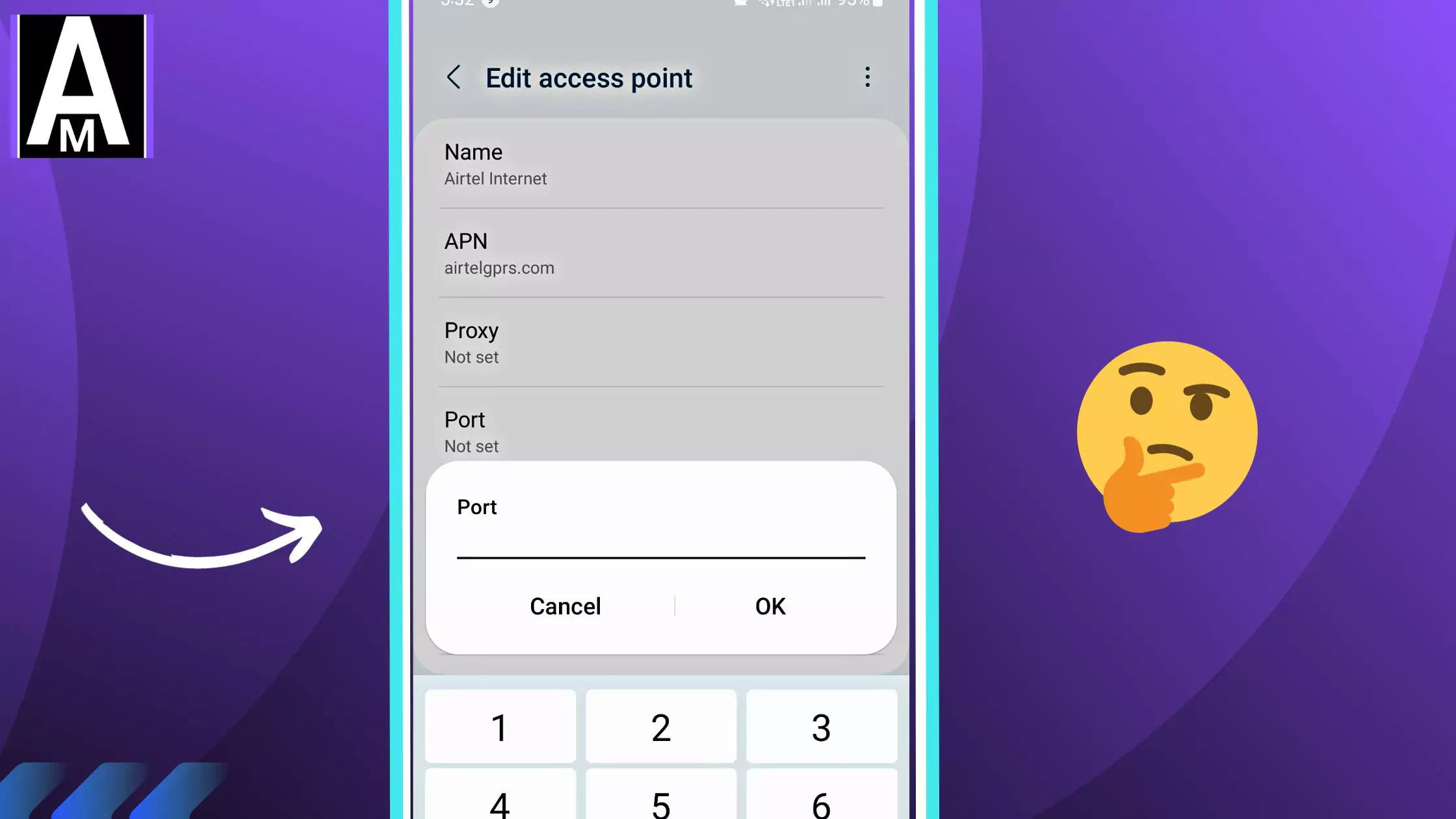1456x819 pixels.
Task: Select the number 1 key
Action: point(500,728)
